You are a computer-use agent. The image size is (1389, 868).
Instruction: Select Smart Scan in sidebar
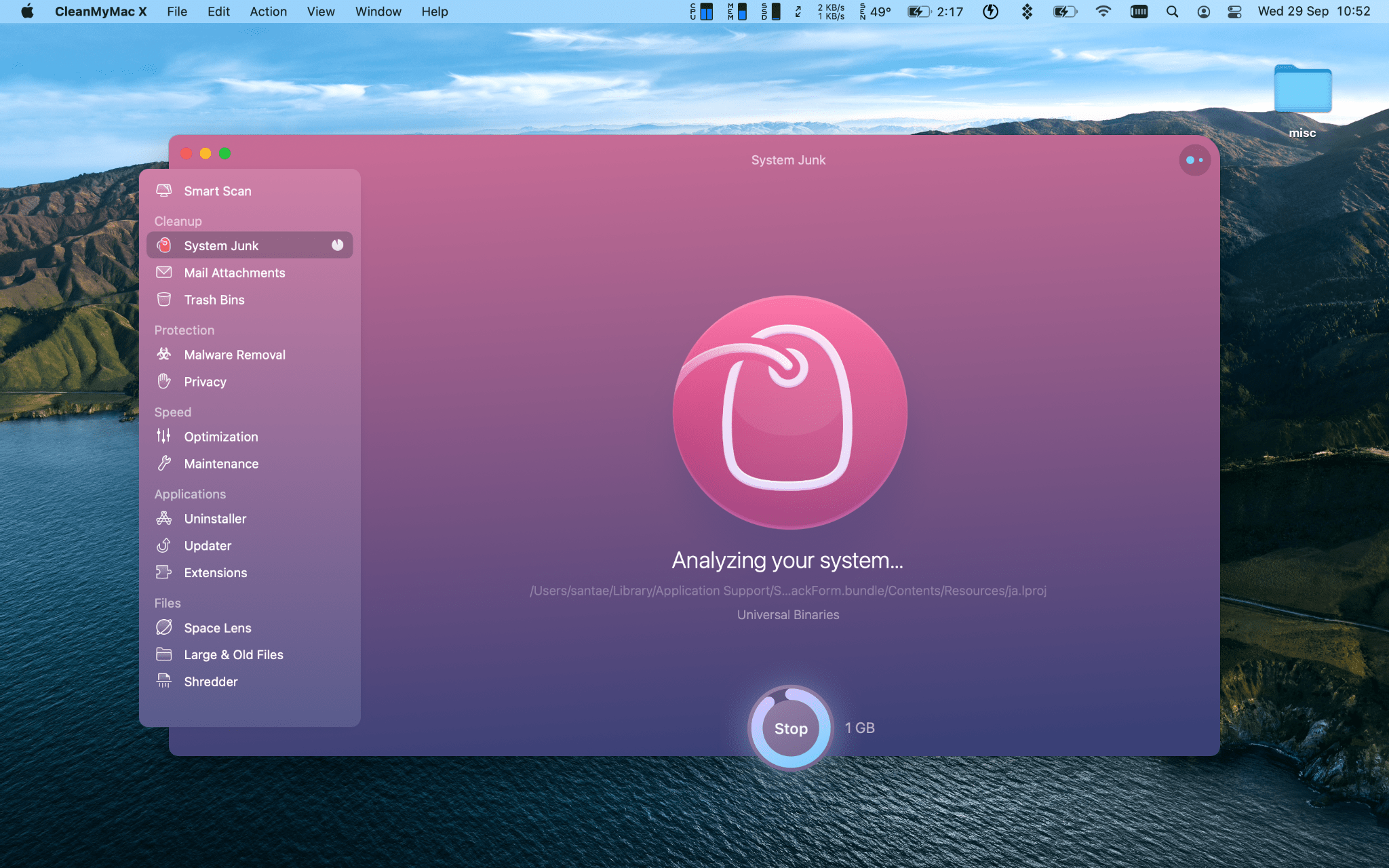click(x=250, y=191)
